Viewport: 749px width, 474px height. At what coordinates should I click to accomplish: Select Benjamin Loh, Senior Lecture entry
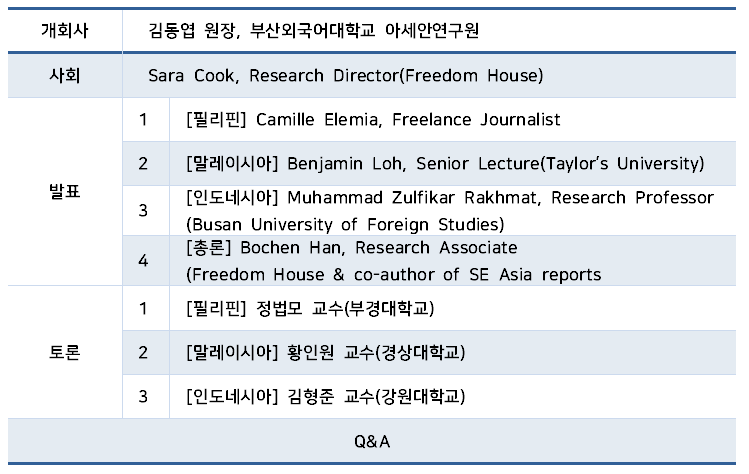(445, 163)
